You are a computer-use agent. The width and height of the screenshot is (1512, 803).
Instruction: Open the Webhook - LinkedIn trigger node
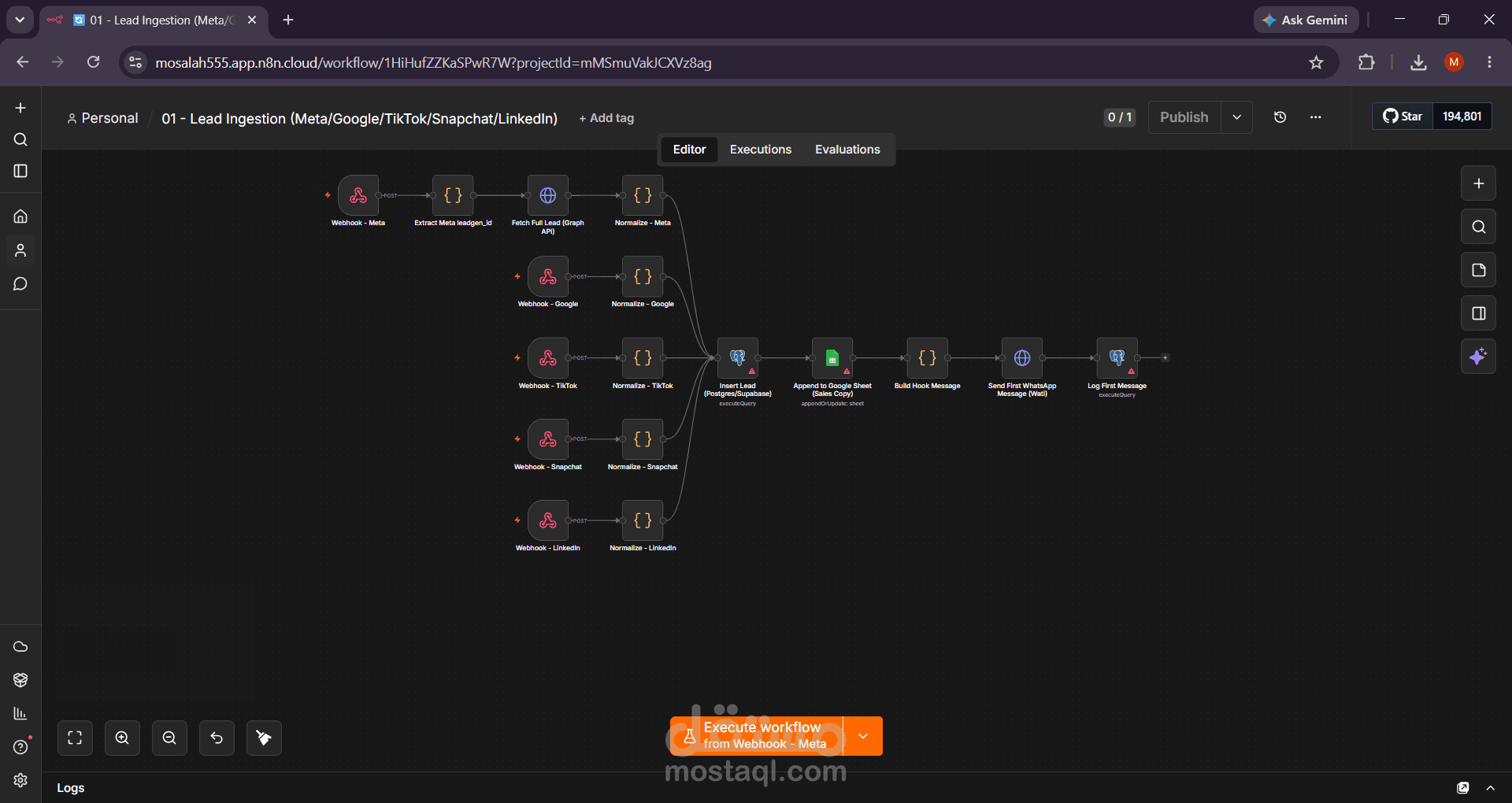[548, 520]
